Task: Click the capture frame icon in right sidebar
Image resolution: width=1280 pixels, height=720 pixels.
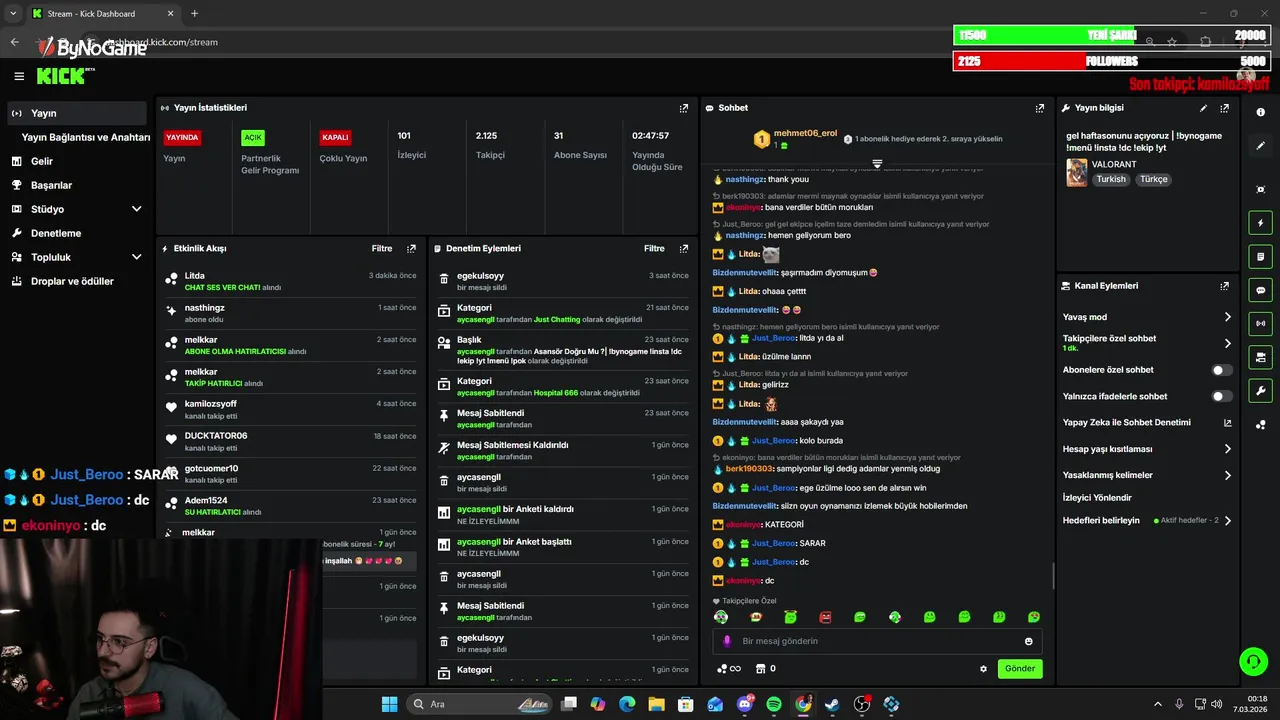Action: tap(1261, 190)
